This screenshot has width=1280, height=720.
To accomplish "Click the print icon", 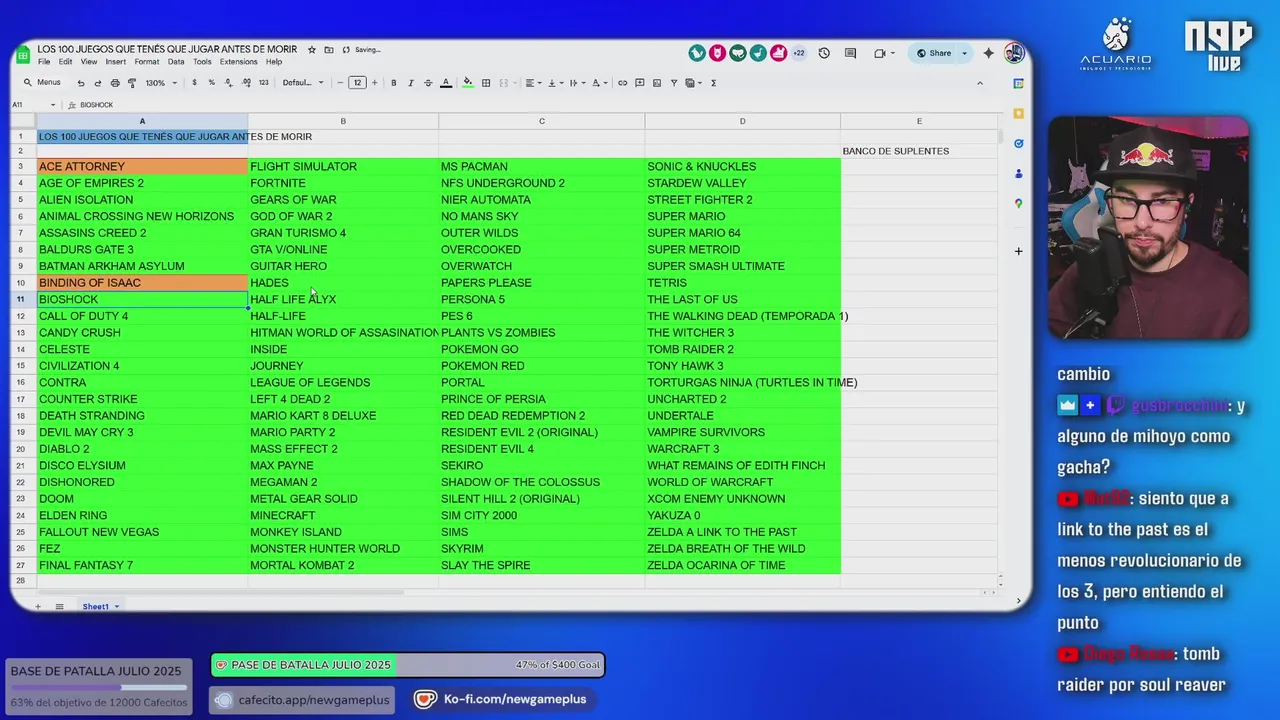I will pyautogui.click(x=115, y=83).
